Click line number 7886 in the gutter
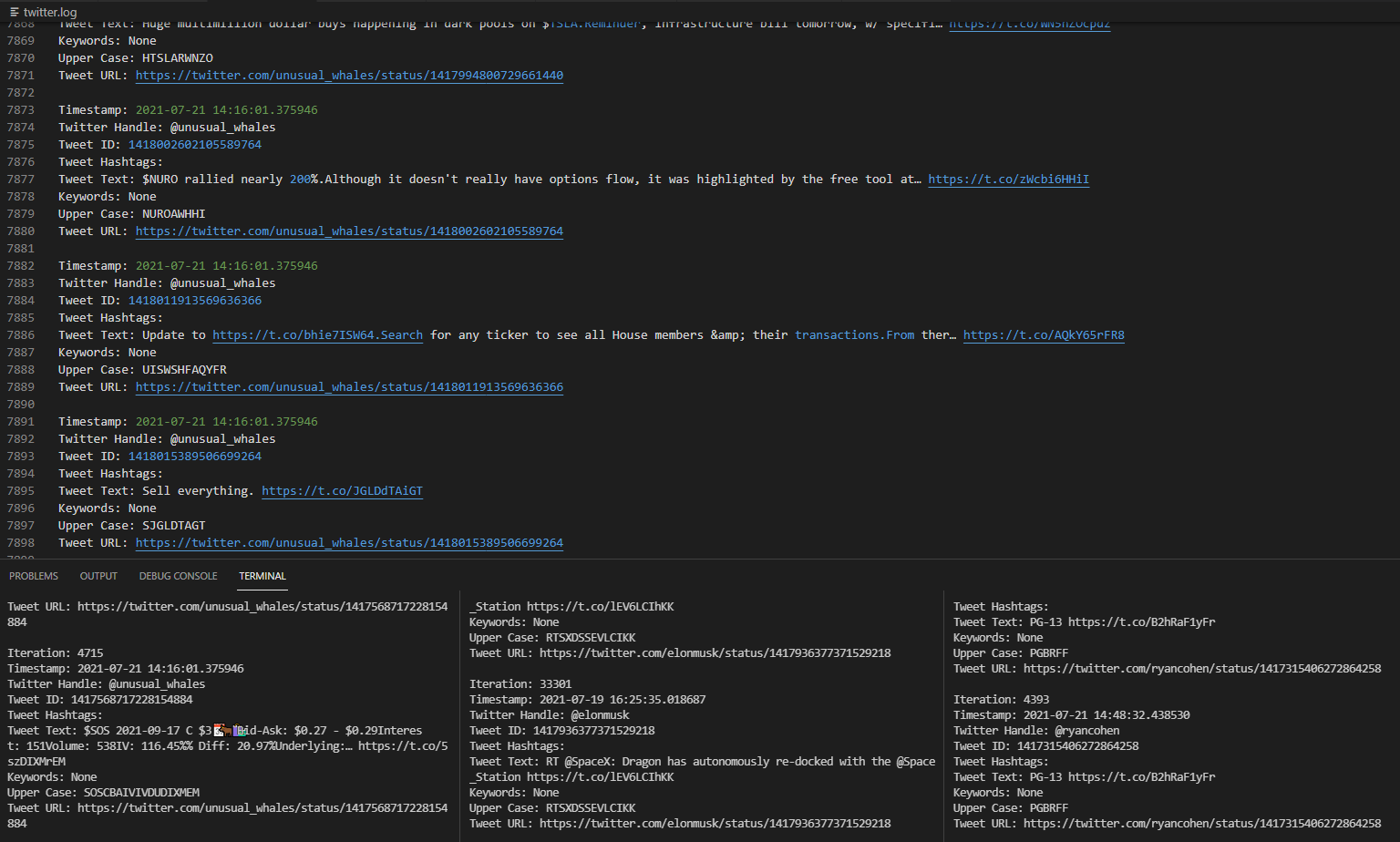This screenshot has width=1400, height=842. (x=20, y=335)
